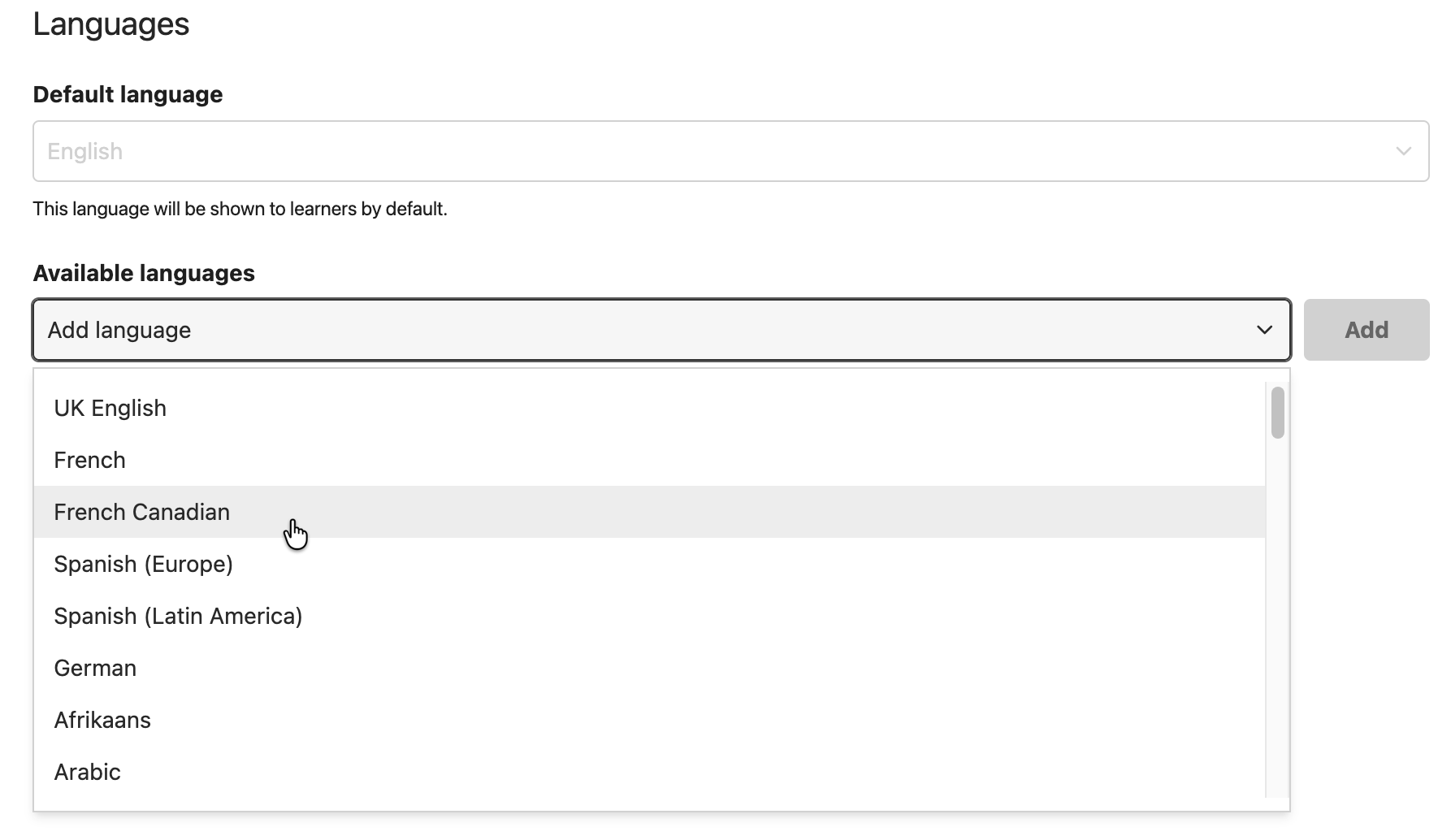Image resolution: width=1451 pixels, height=840 pixels.
Task: Choose French in the dropdown list
Action: click(649, 460)
